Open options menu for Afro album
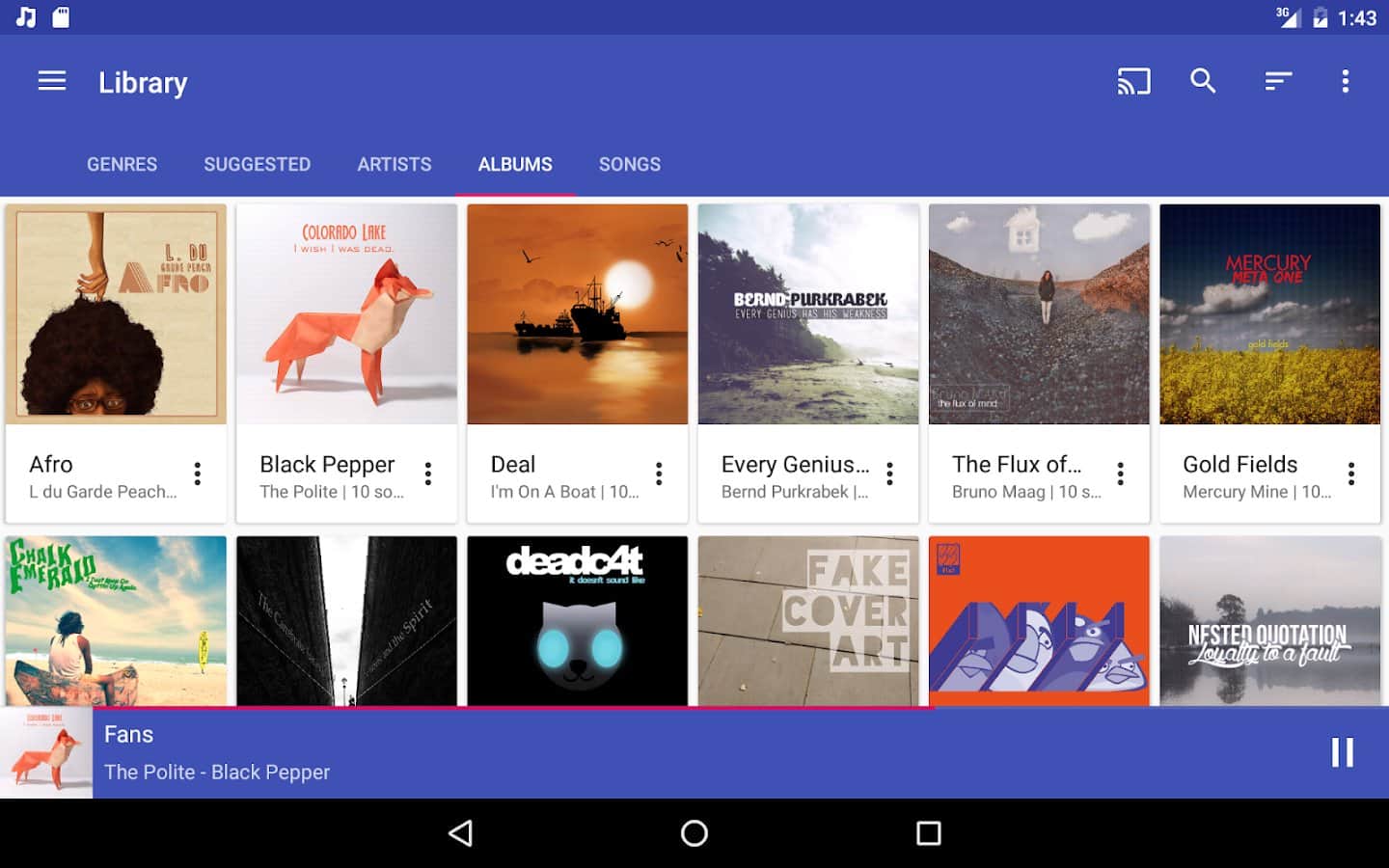 pyautogui.click(x=198, y=474)
